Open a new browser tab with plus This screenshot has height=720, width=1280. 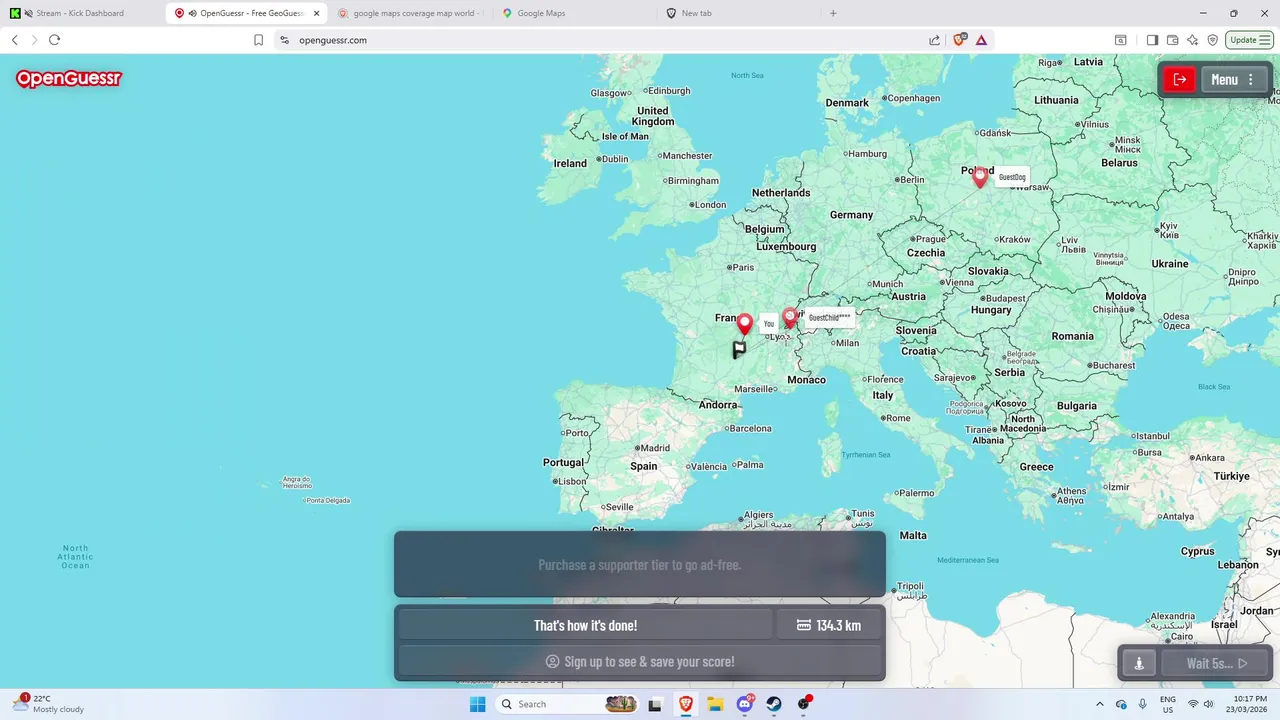pos(833,13)
